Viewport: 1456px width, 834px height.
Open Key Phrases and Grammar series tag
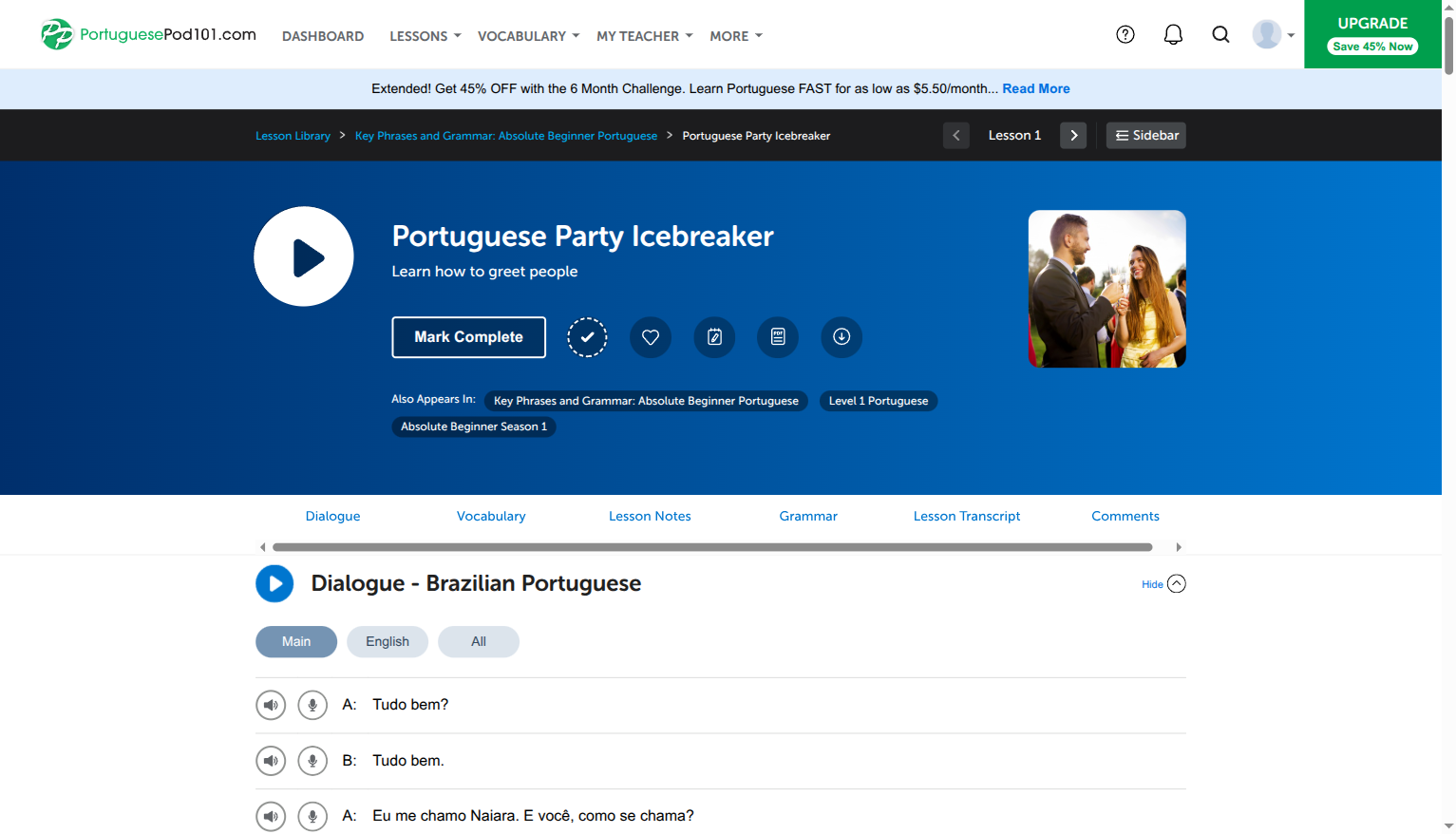point(646,401)
